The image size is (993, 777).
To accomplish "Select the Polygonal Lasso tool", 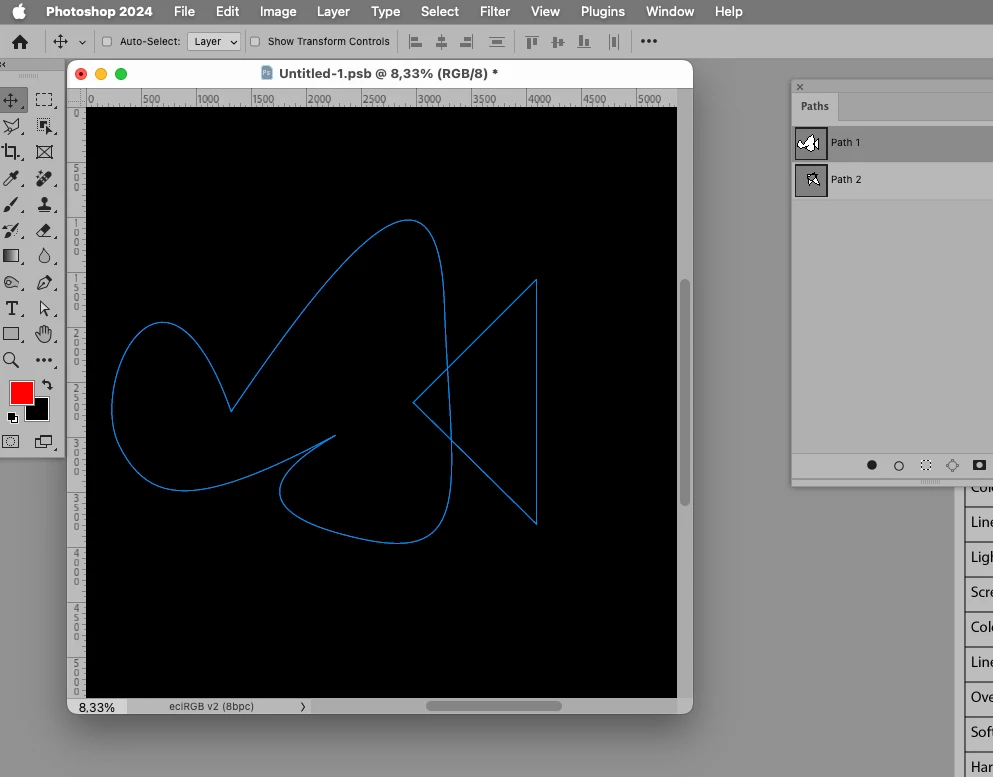I will coord(11,126).
